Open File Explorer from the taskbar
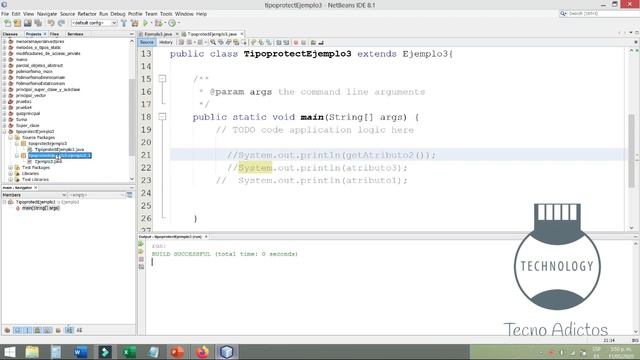640x360 pixels. coord(32,352)
